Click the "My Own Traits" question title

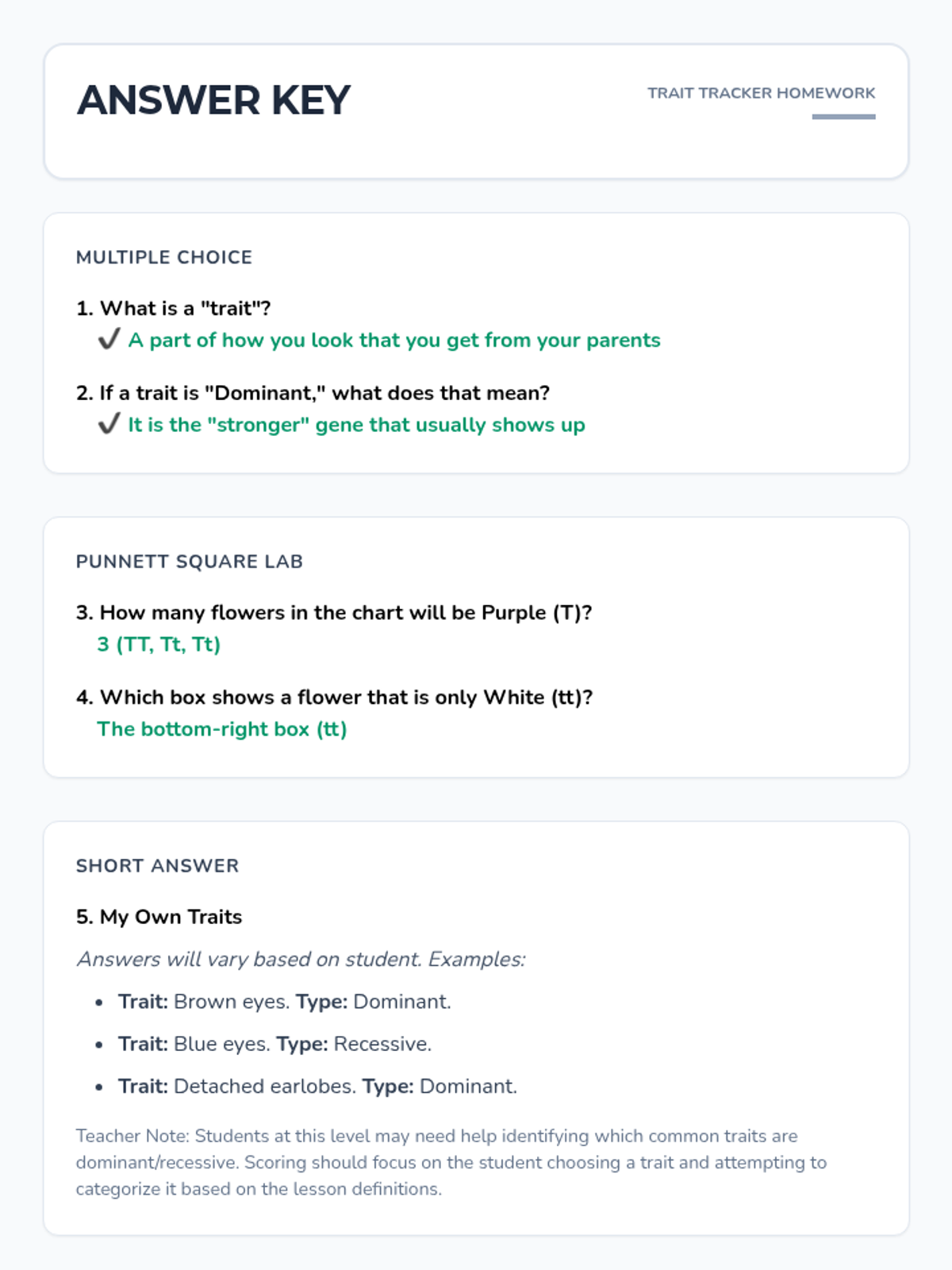[x=159, y=917]
